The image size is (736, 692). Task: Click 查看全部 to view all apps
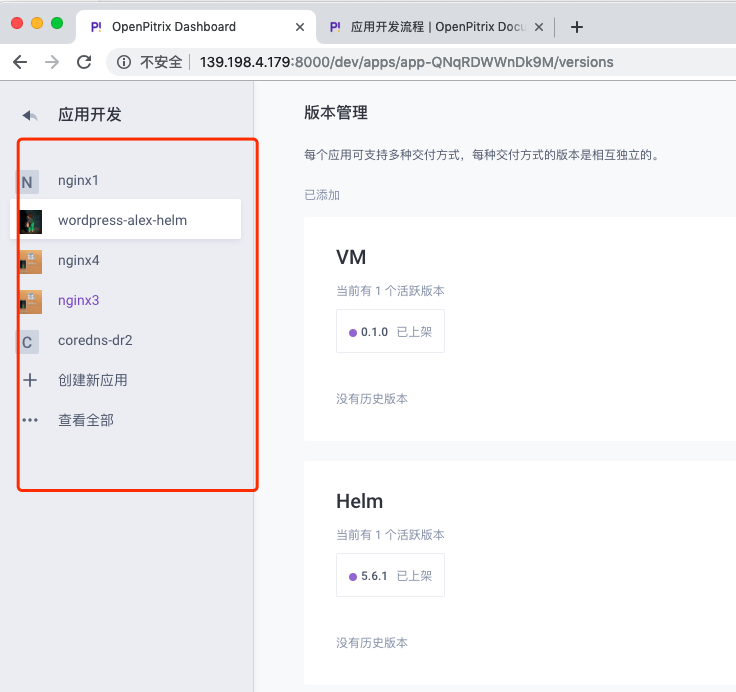click(86, 420)
